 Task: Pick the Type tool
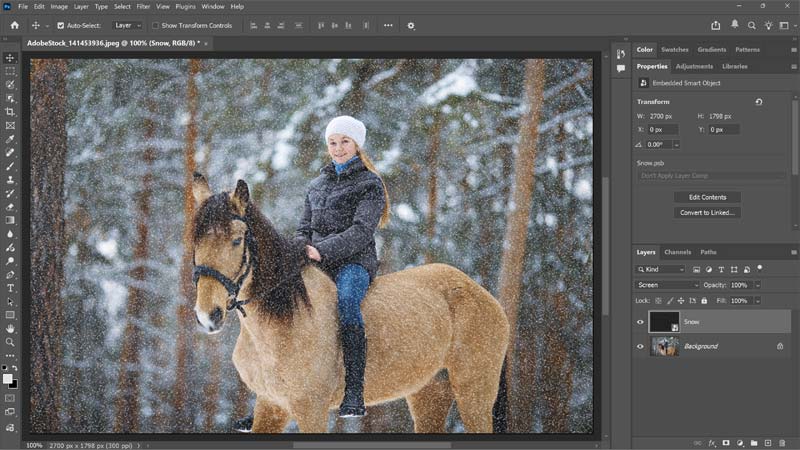coord(10,288)
